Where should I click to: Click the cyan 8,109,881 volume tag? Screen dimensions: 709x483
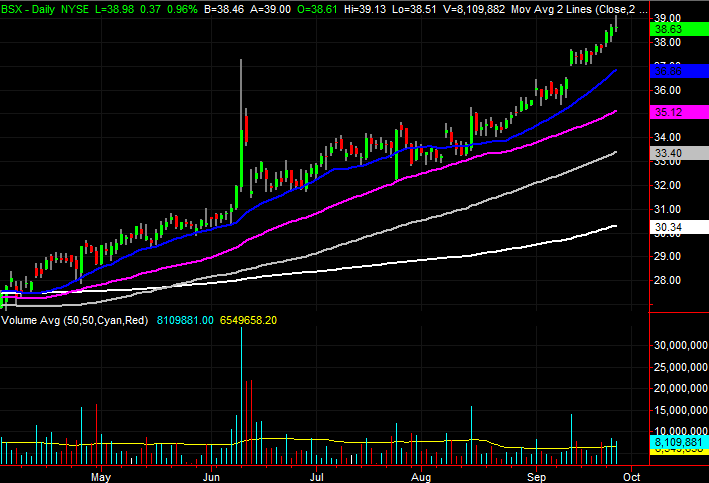tap(679, 442)
